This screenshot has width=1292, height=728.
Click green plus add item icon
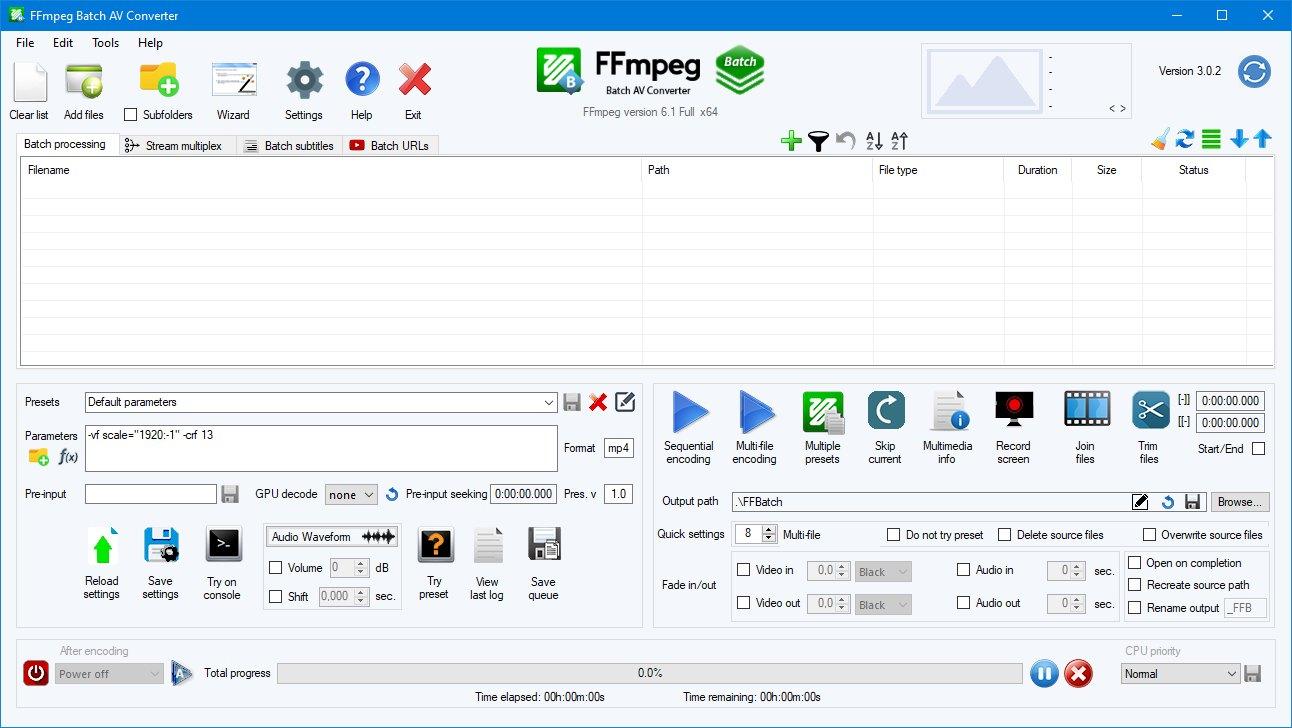click(x=791, y=141)
